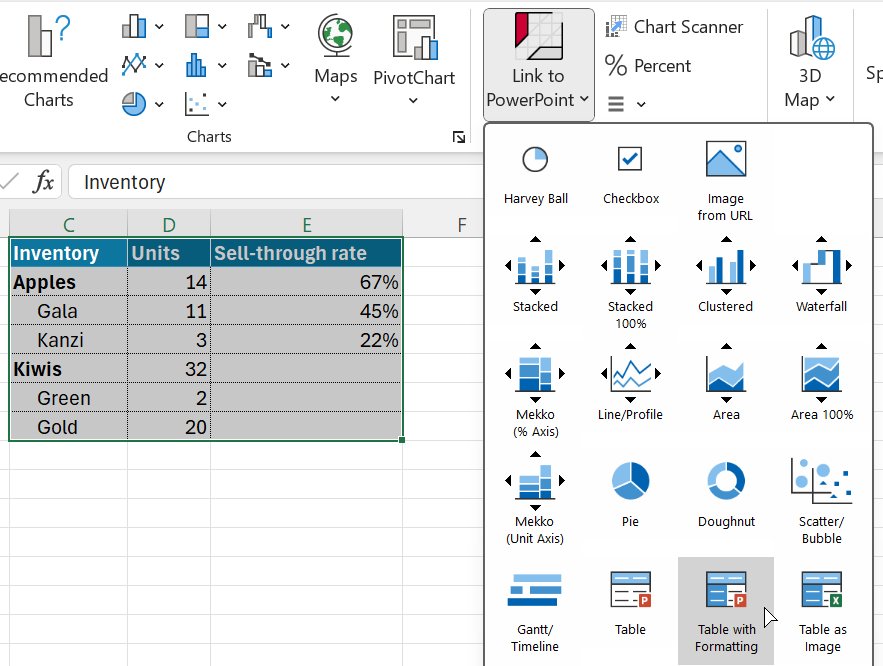
Task: Select column E header
Action: click(306, 225)
